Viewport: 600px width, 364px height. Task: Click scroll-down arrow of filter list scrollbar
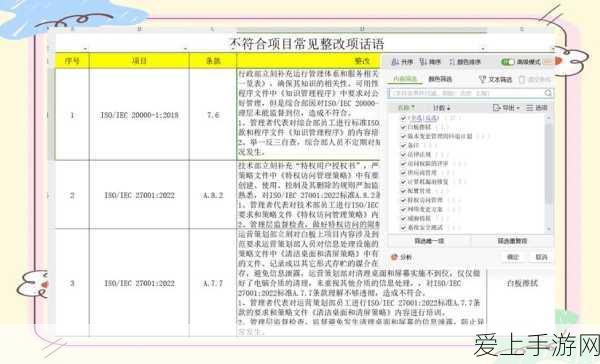point(549,229)
